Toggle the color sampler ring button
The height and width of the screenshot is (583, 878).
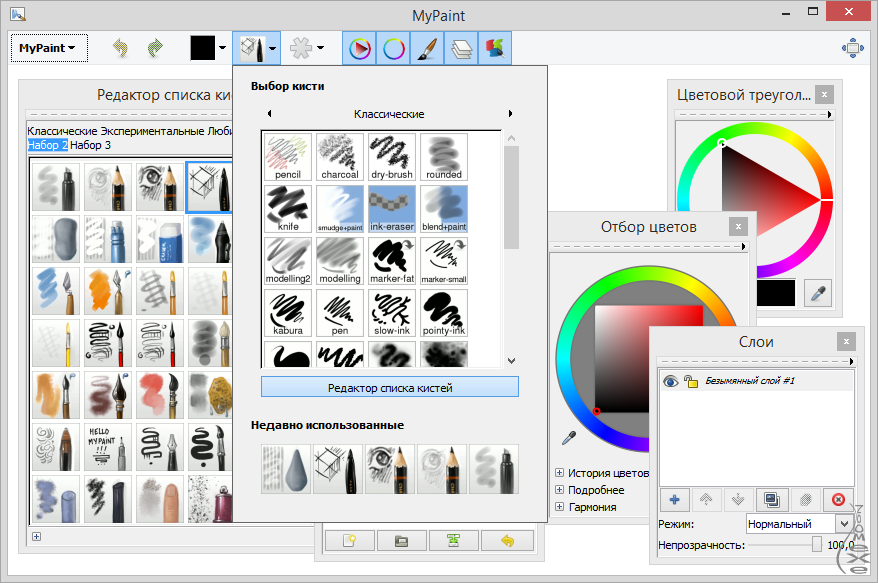point(394,49)
